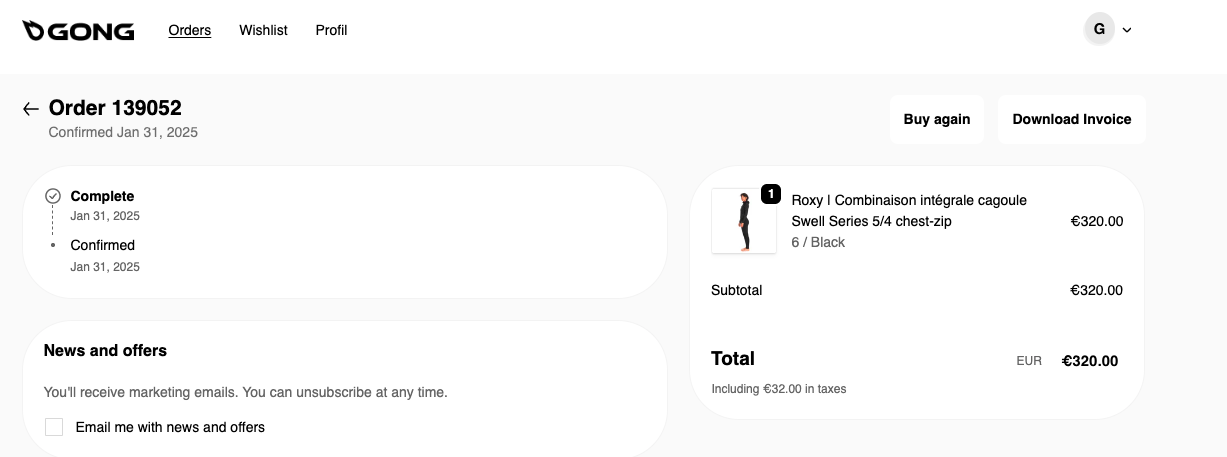The image size is (1227, 457).
Task: Click the Roxy Combinaison intégrale product title
Action: (908, 210)
